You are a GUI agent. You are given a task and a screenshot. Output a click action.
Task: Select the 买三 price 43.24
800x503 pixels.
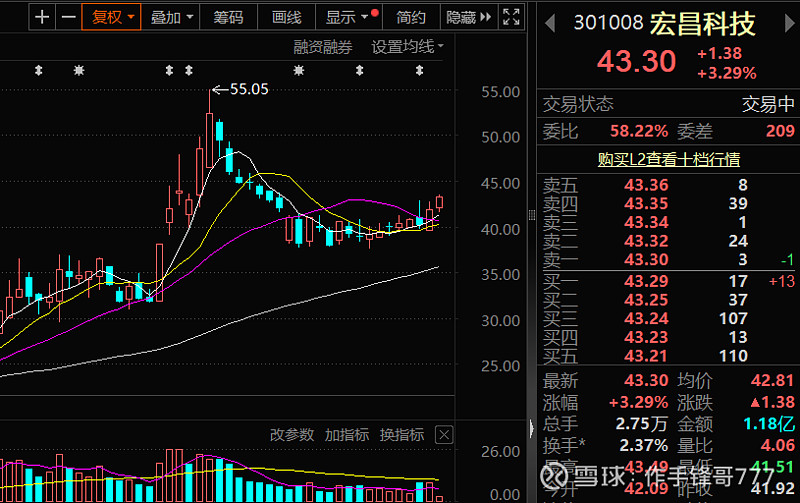point(646,319)
